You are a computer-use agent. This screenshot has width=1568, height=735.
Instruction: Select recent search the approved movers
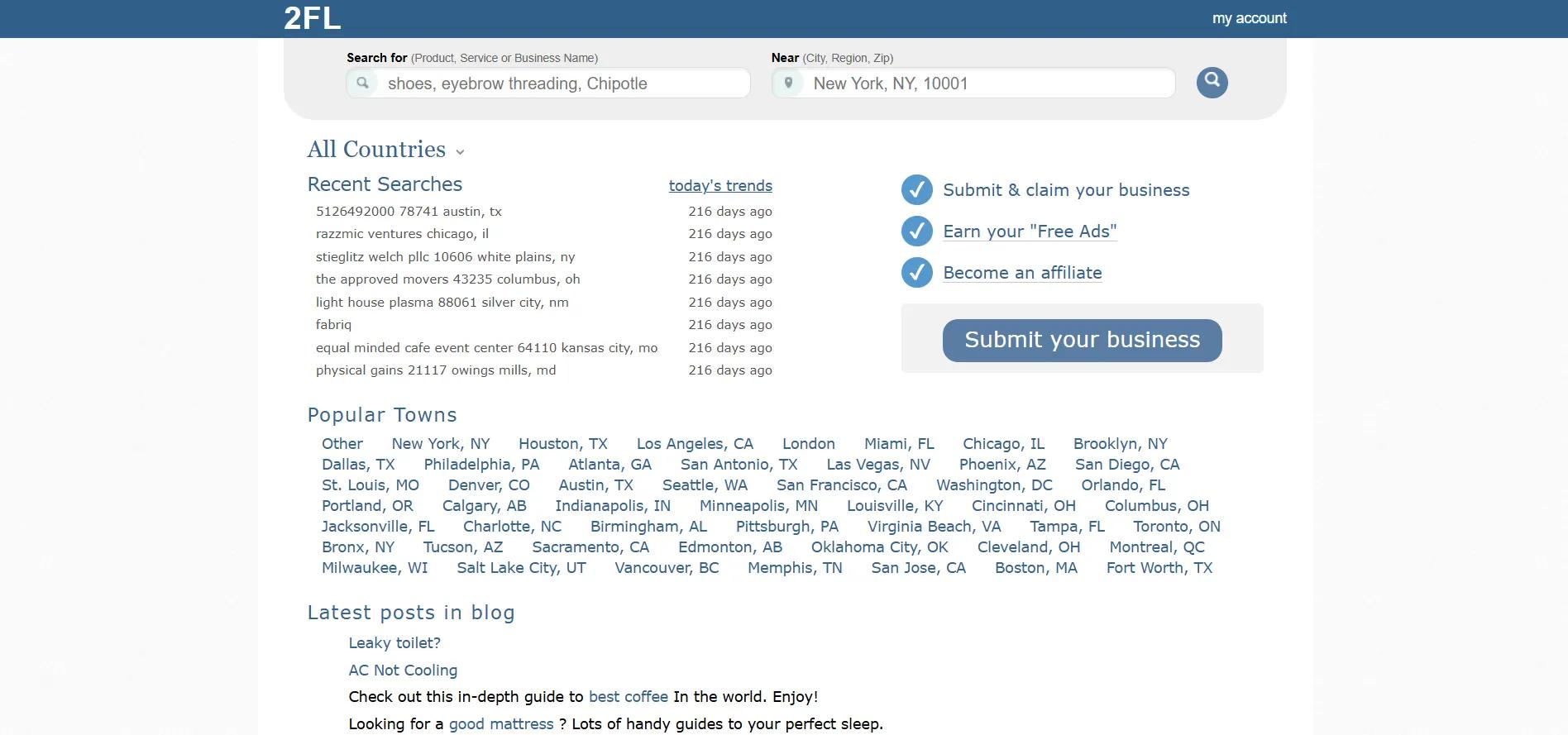click(447, 279)
